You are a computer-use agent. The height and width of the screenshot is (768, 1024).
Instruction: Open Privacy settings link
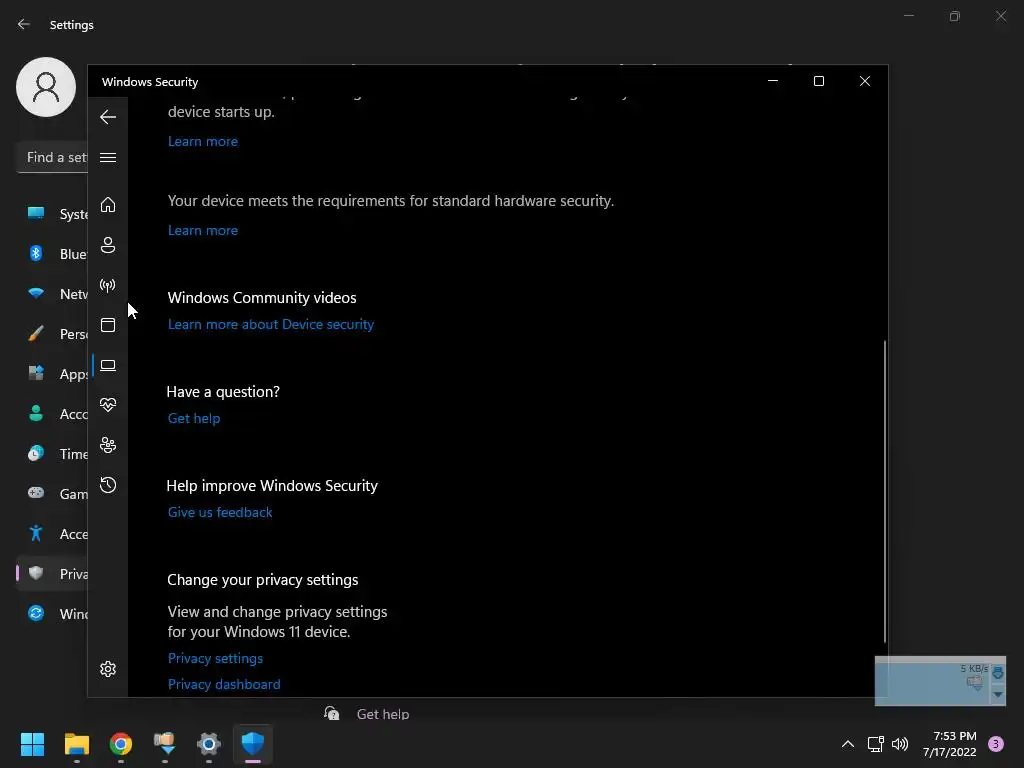point(215,658)
